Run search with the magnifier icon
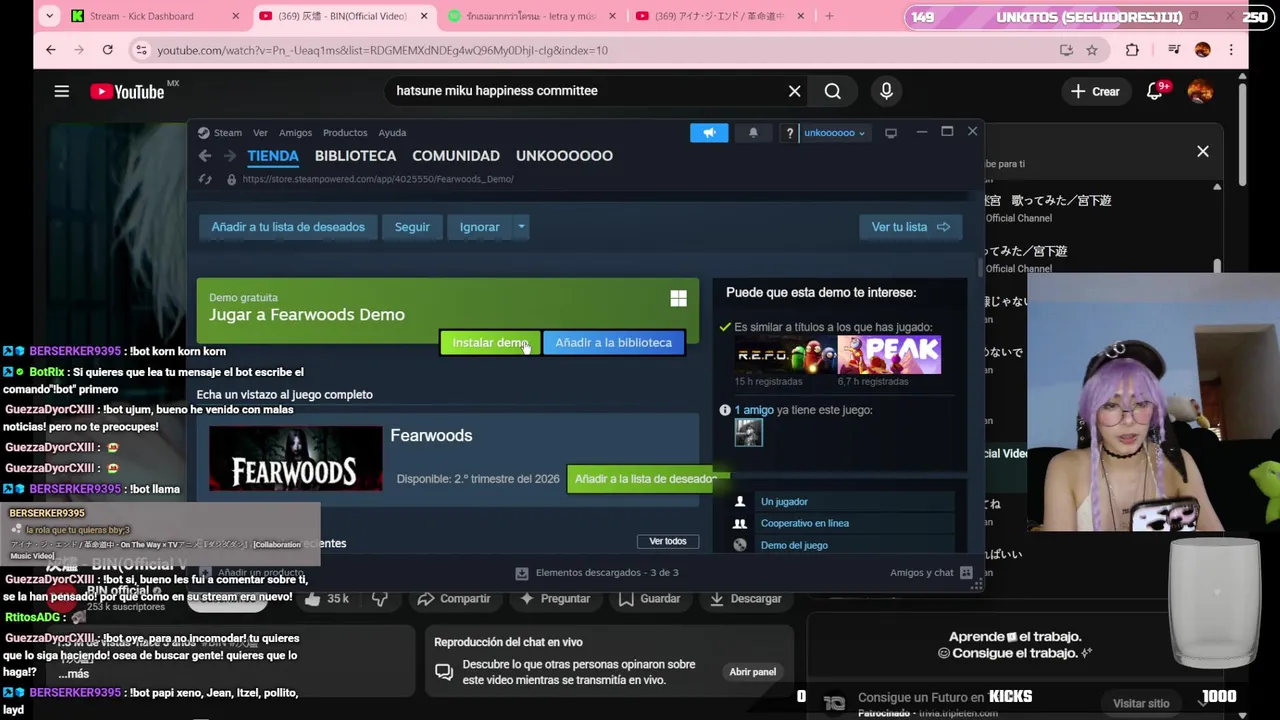The width and height of the screenshot is (1280, 720). pyautogui.click(x=832, y=91)
